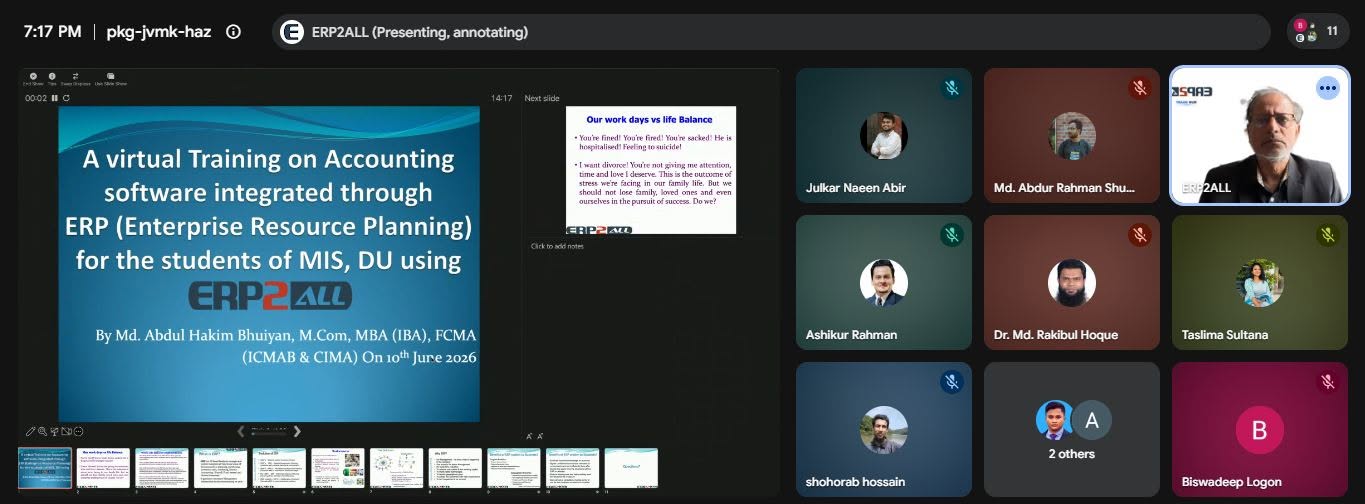
Task: Select Ashikur Rahman's profile avatar
Action: (884, 283)
